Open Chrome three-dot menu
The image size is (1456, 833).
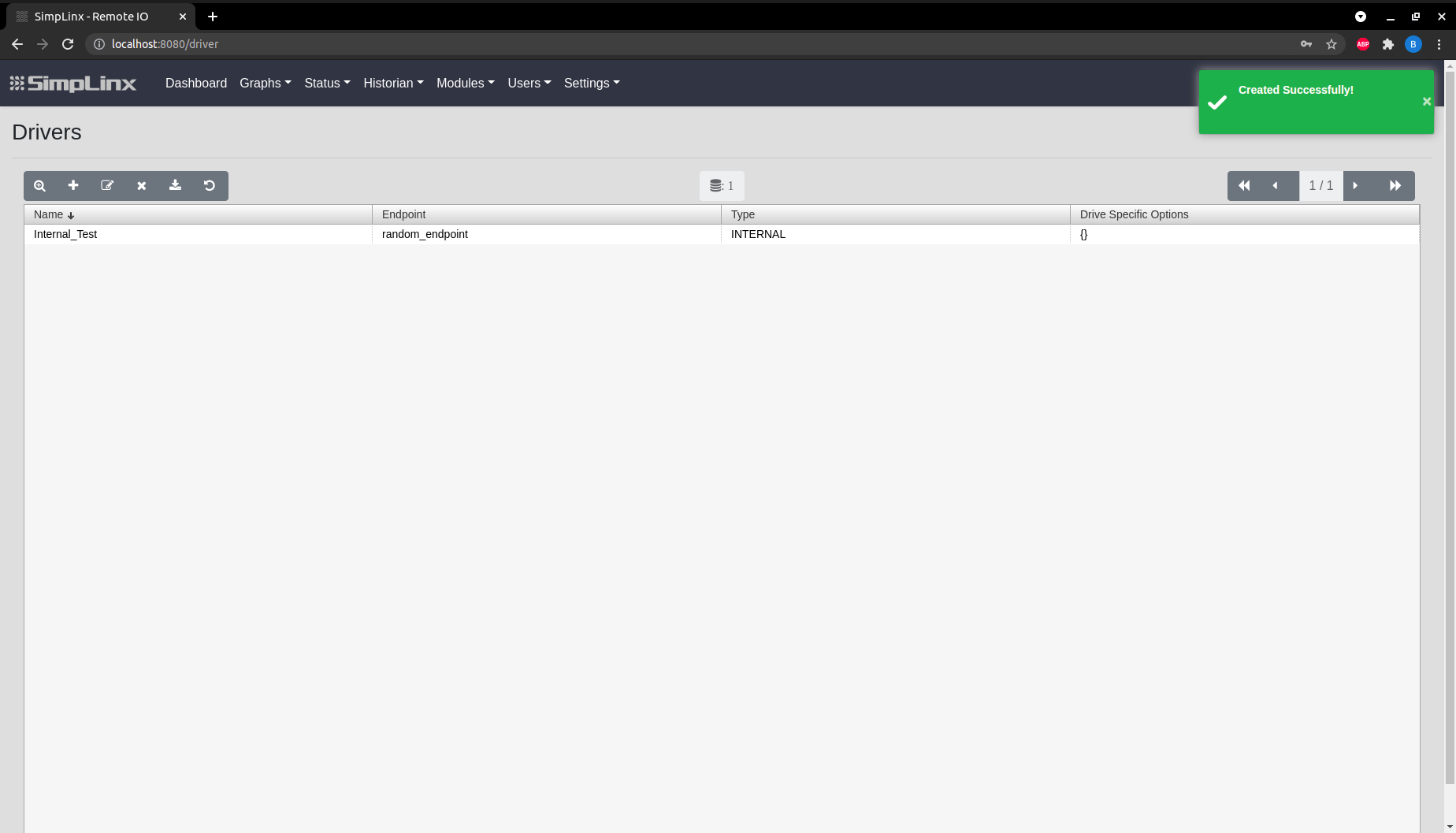[x=1439, y=44]
